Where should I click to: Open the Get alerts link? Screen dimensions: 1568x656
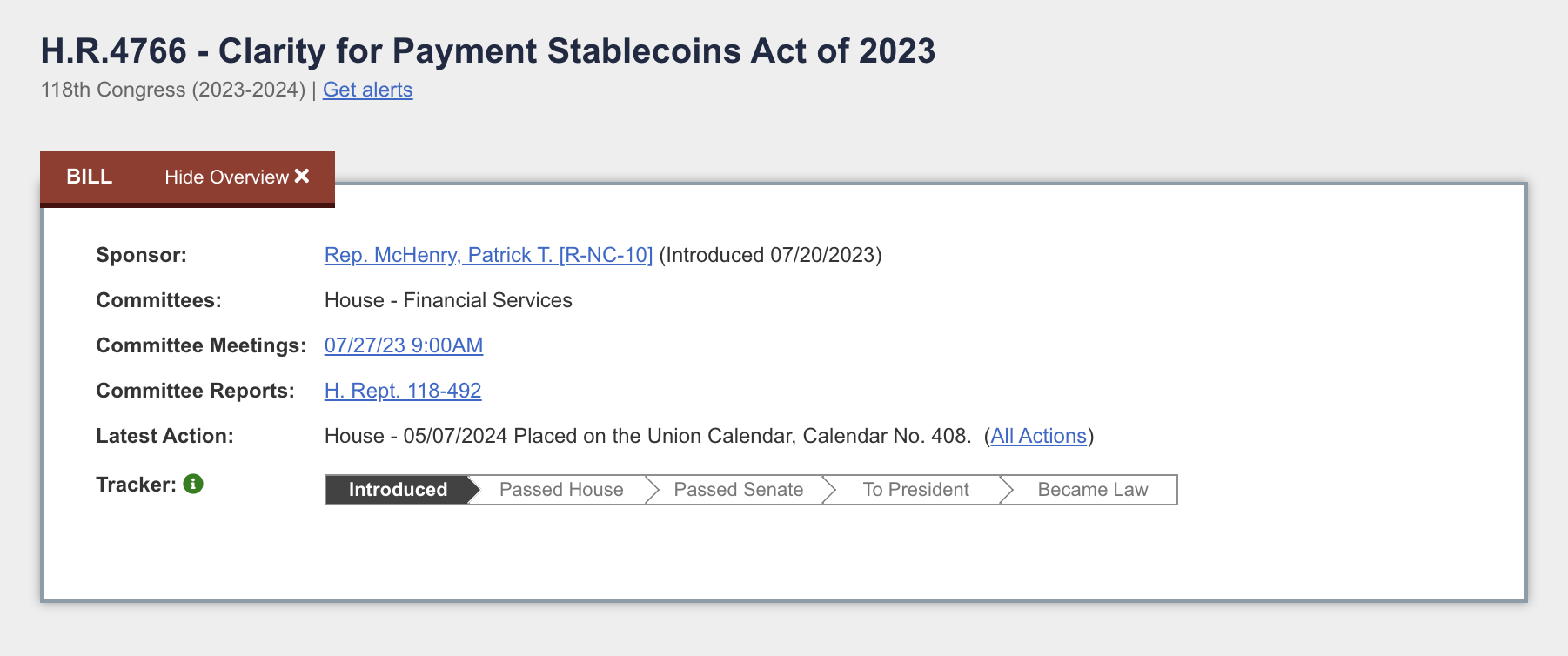367,90
